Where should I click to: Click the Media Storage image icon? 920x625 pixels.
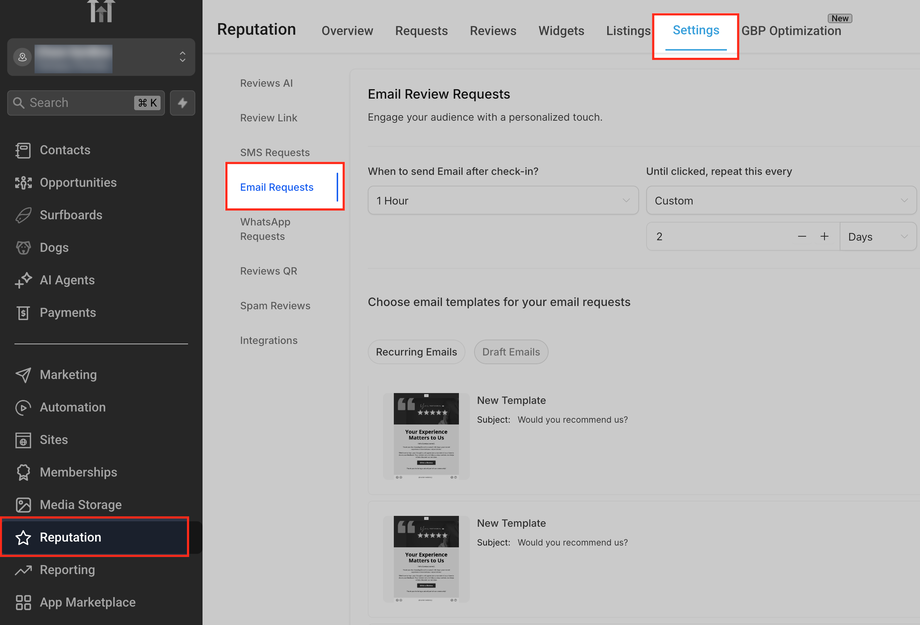tap(23, 505)
